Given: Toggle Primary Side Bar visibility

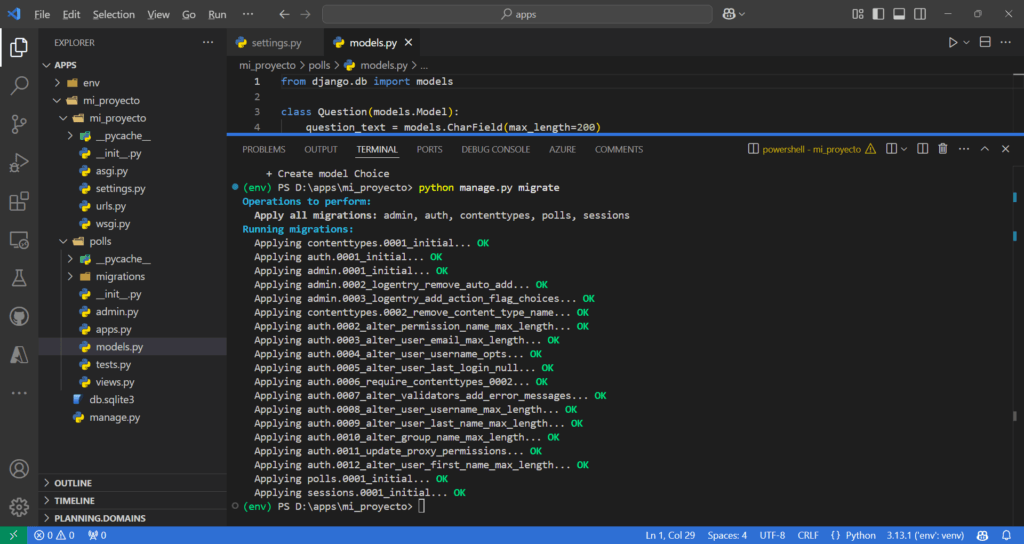Looking at the screenshot, I should pyautogui.click(x=878, y=14).
